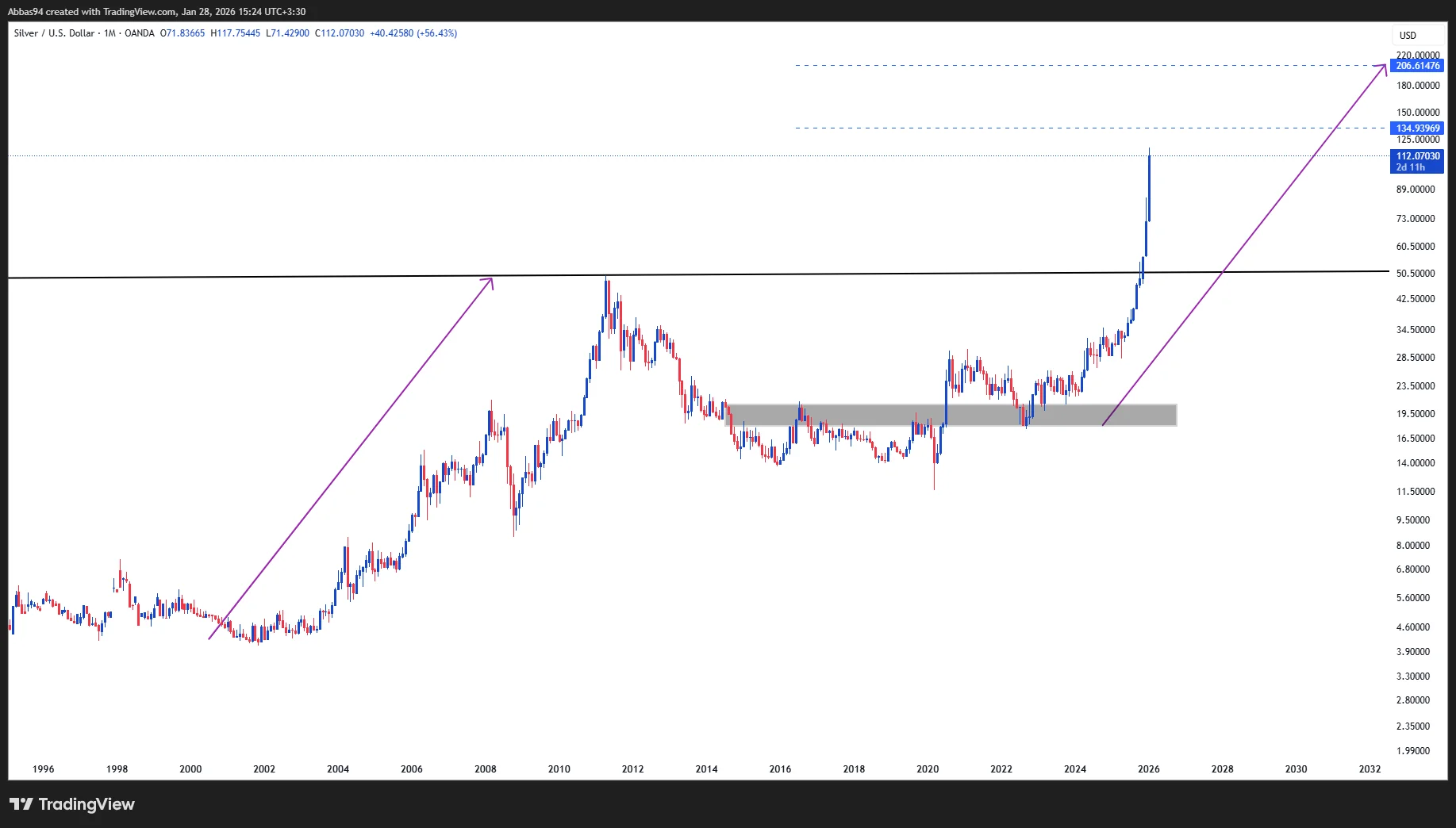The width and height of the screenshot is (1456, 828).
Task: Click the 134.93969 price label
Action: 1417,128
